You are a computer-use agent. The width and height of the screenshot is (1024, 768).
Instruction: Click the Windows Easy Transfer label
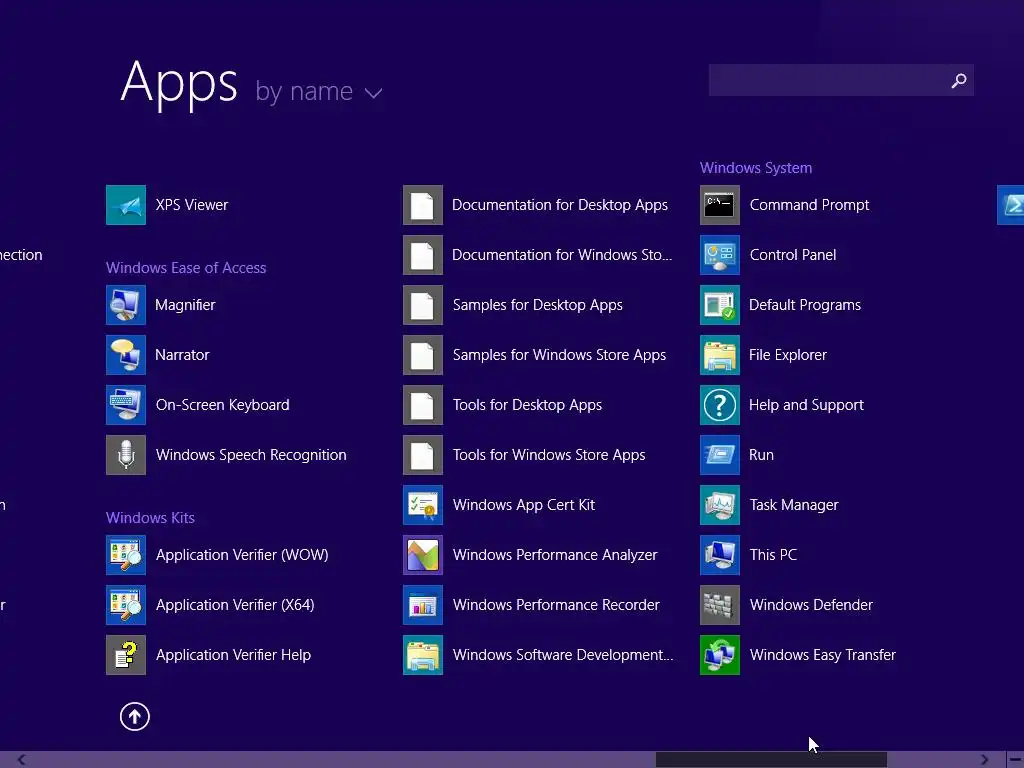click(x=822, y=655)
